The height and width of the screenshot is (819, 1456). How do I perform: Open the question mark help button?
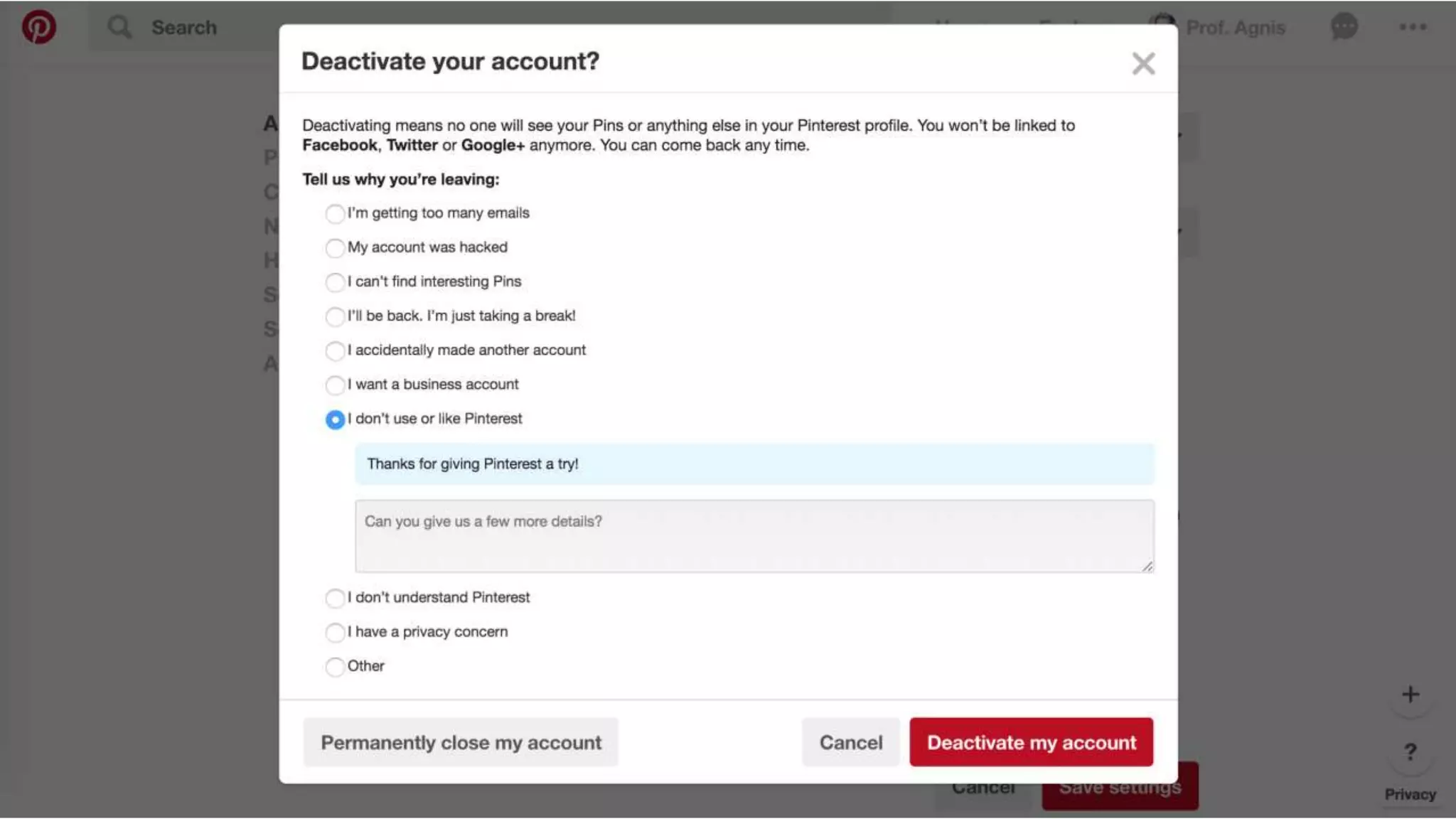coord(1410,751)
